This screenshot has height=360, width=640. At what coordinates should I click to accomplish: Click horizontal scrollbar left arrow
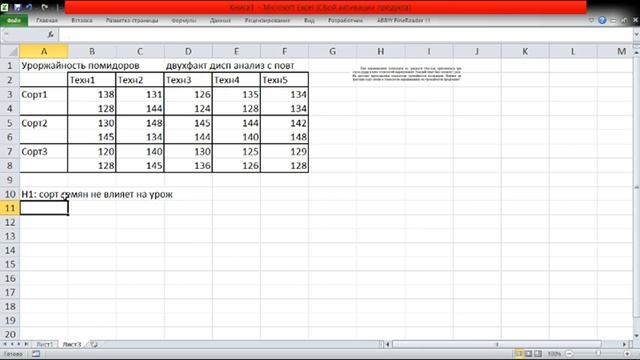pos(388,344)
